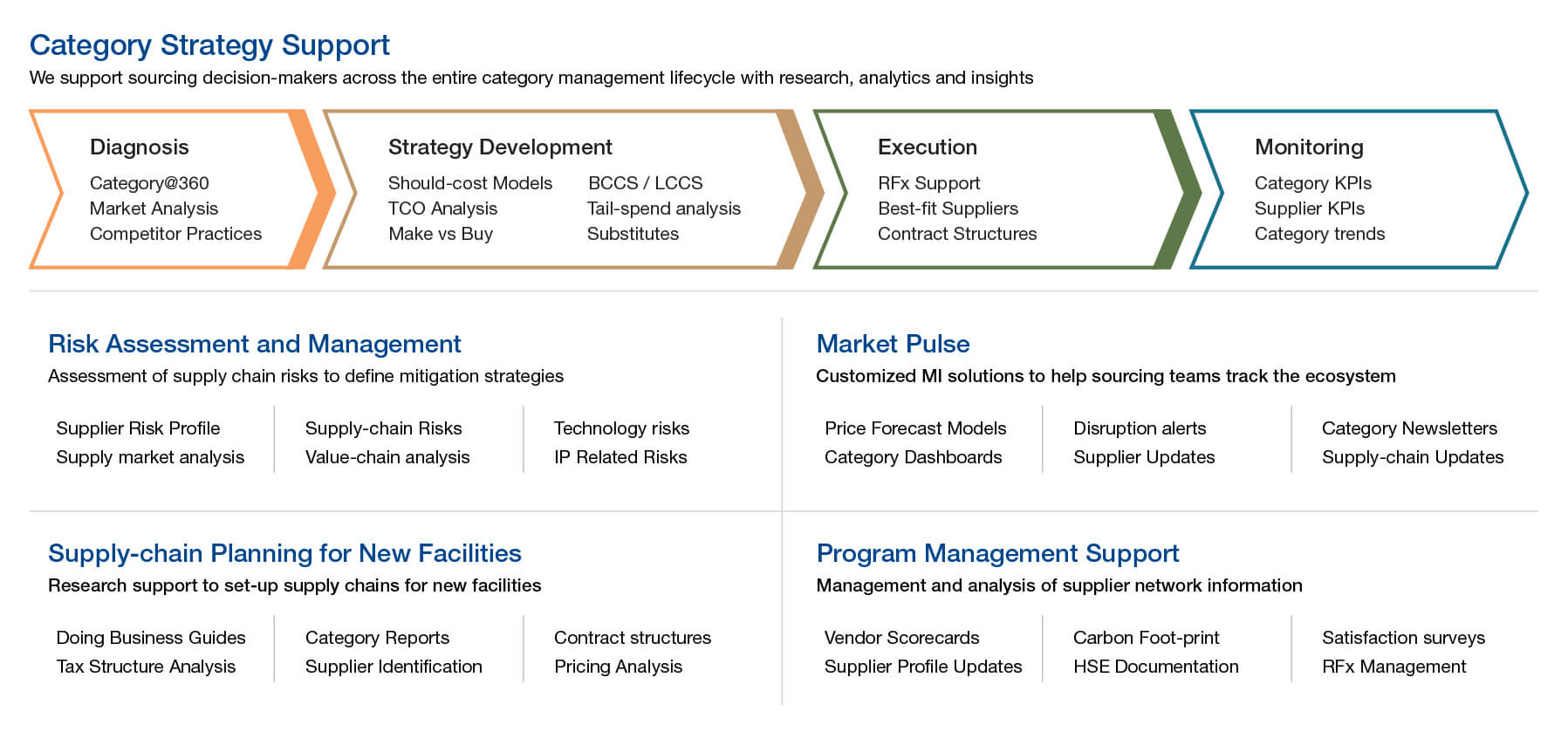Viewport: 1568px width, 739px height.
Task: Open the Monitoring stage heading
Action: (x=1309, y=147)
